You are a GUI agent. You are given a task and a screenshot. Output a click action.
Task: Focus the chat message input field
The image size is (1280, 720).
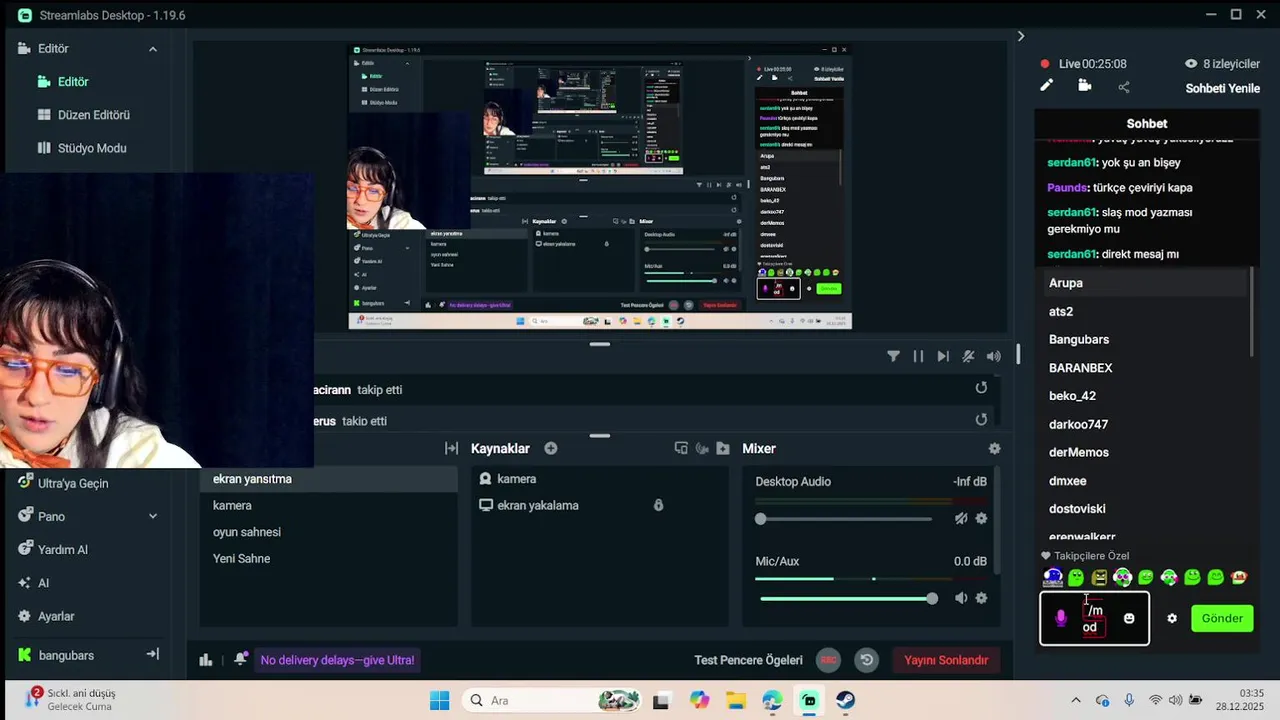pyautogui.click(x=1094, y=618)
